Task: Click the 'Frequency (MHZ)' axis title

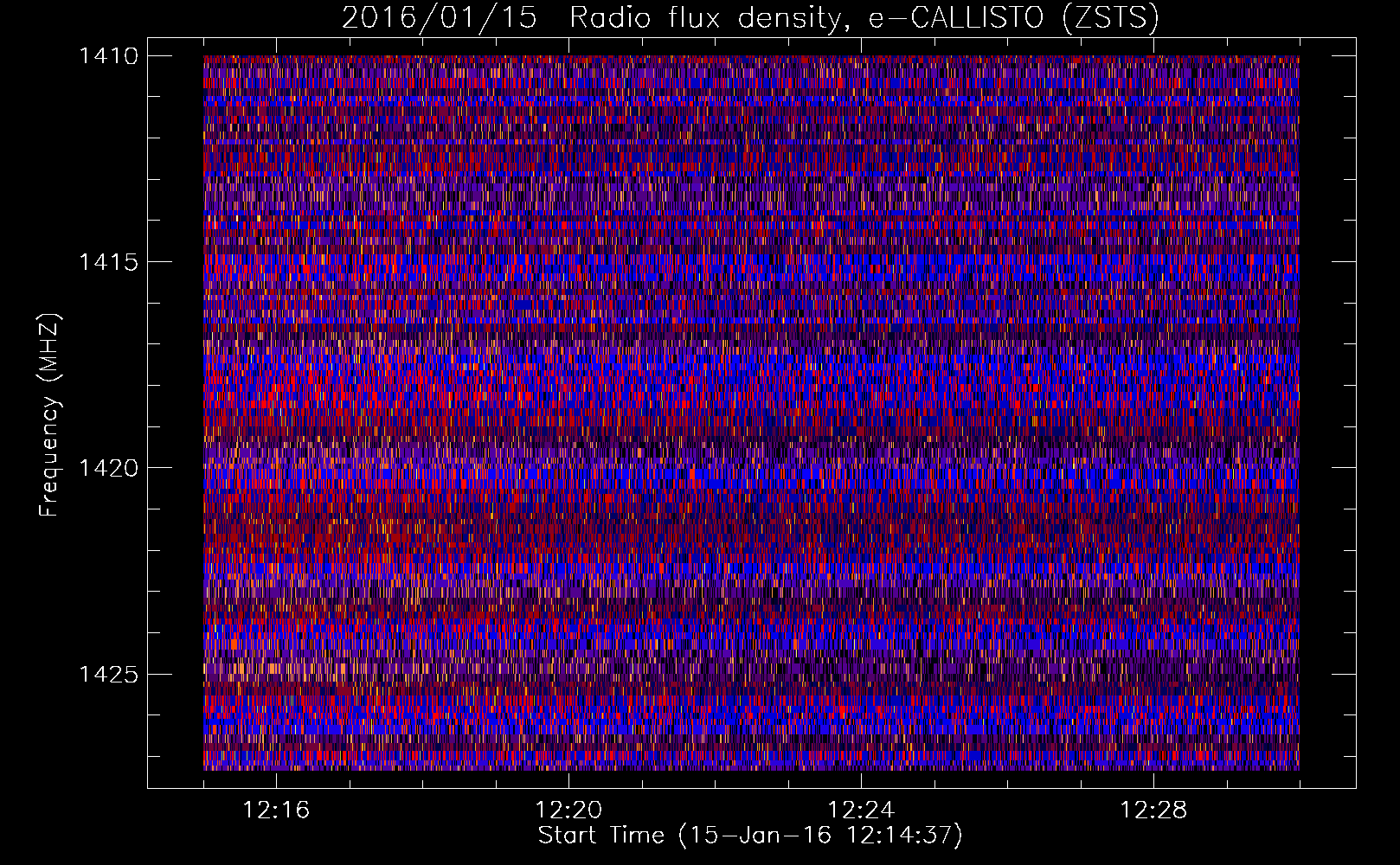Action: [50, 414]
